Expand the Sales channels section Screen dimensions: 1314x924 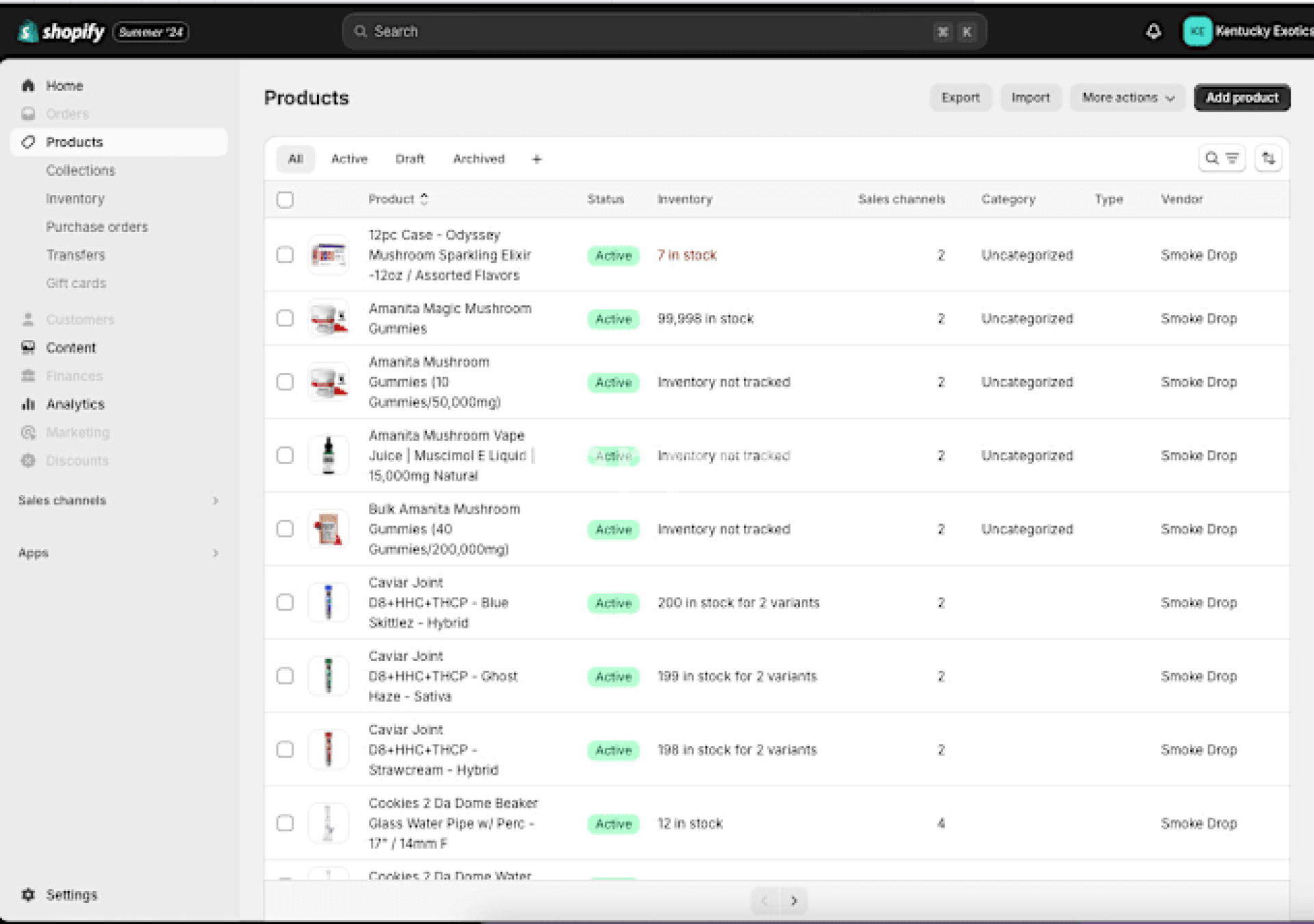click(215, 500)
